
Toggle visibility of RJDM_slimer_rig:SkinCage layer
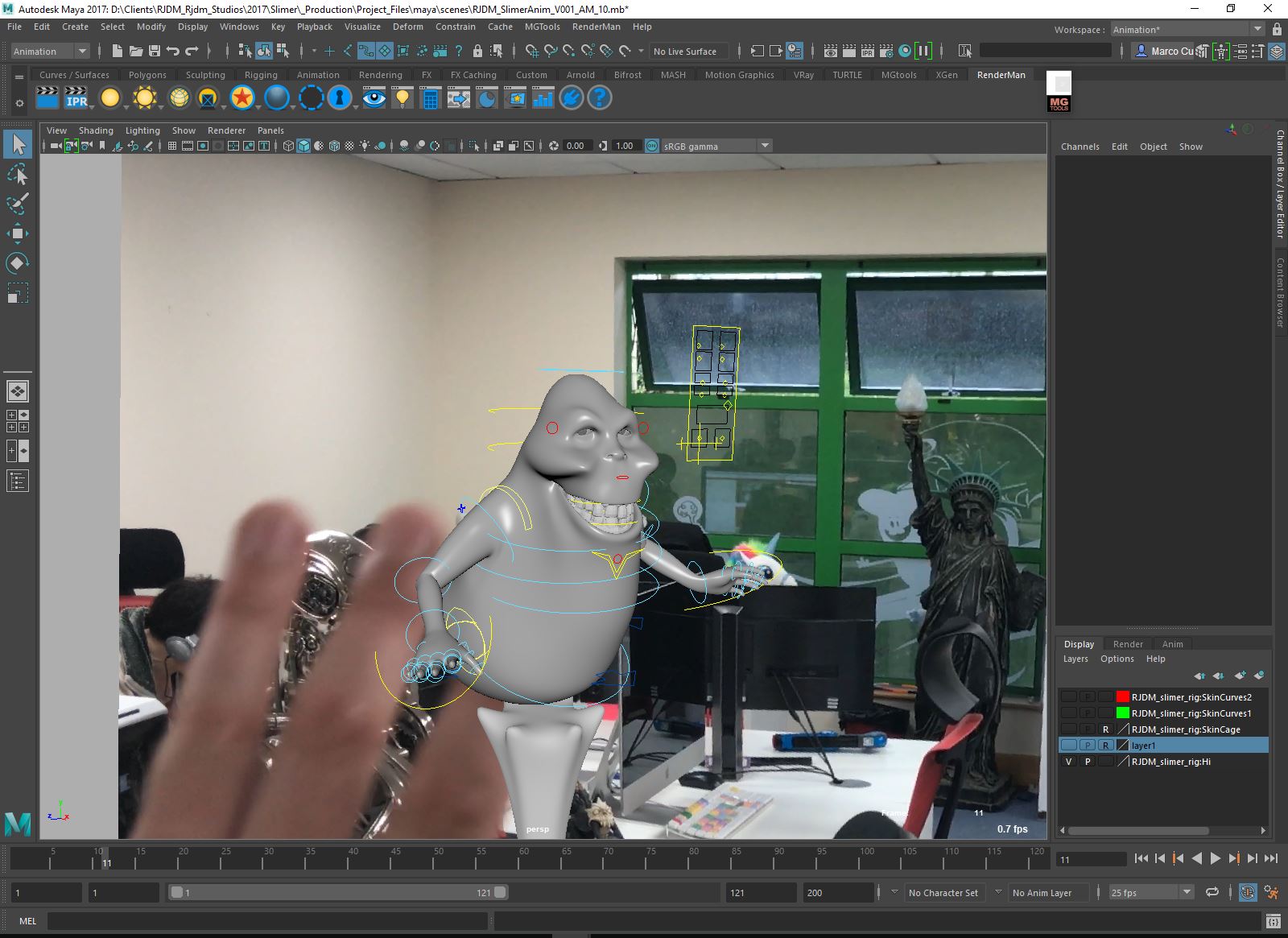(x=1068, y=729)
